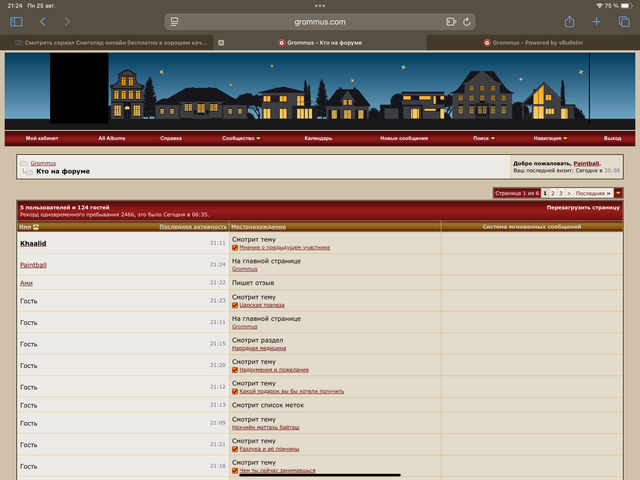Image resolution: width=640 pixels, height=480 pixels.
Task: Click the folder icon beside the Grommus breadcrumb
Action: (24, 163)
